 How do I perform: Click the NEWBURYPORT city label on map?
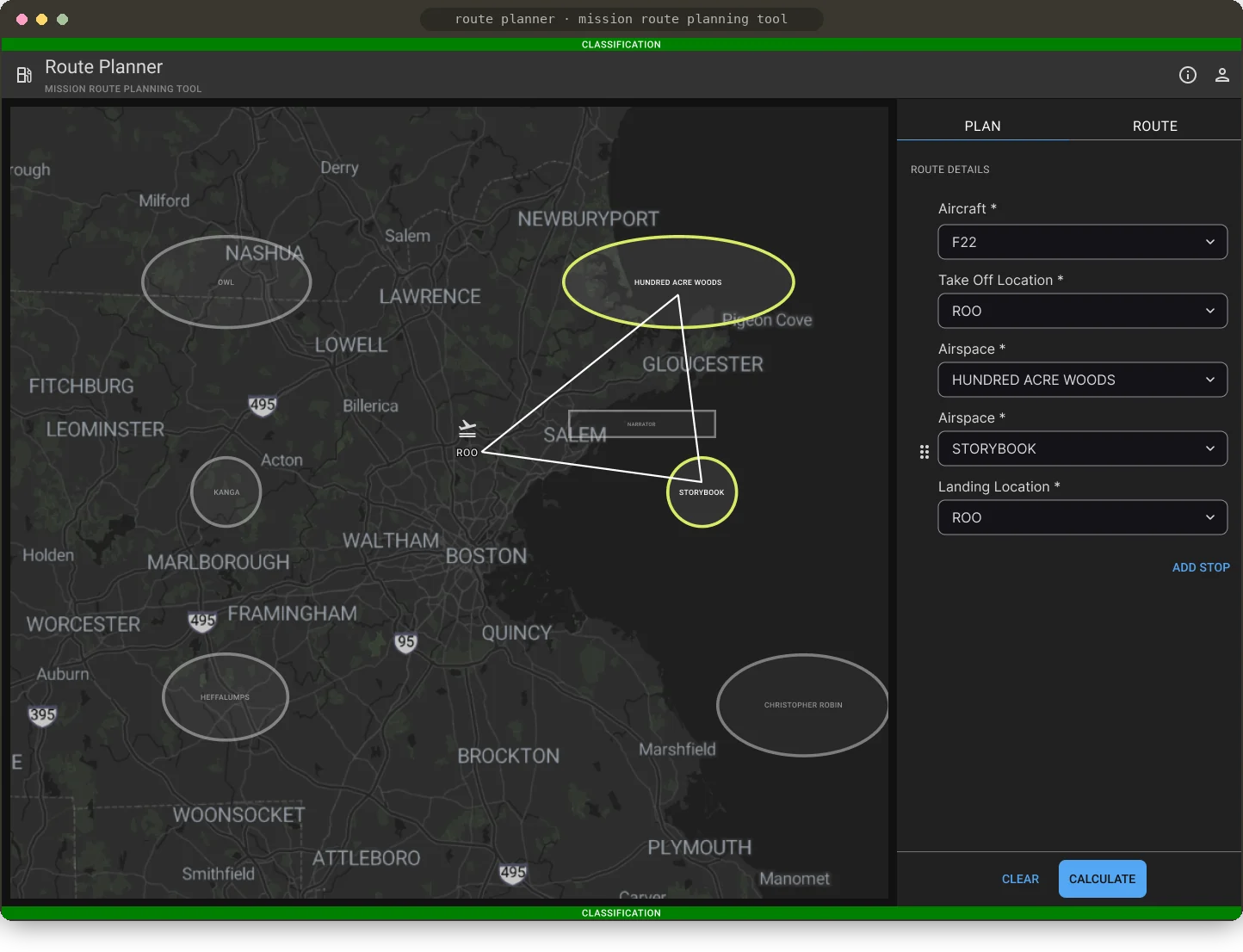pos(589,219)
